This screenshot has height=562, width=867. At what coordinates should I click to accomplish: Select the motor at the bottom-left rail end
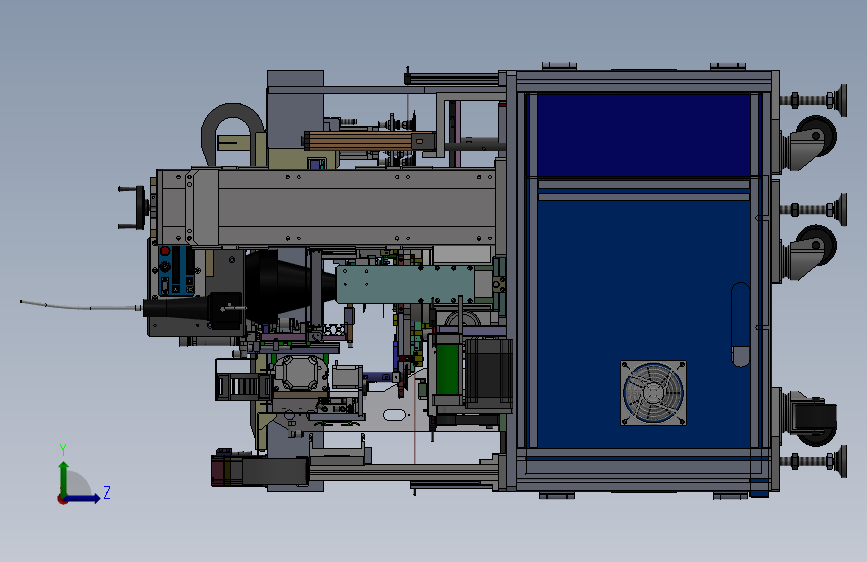260,471
